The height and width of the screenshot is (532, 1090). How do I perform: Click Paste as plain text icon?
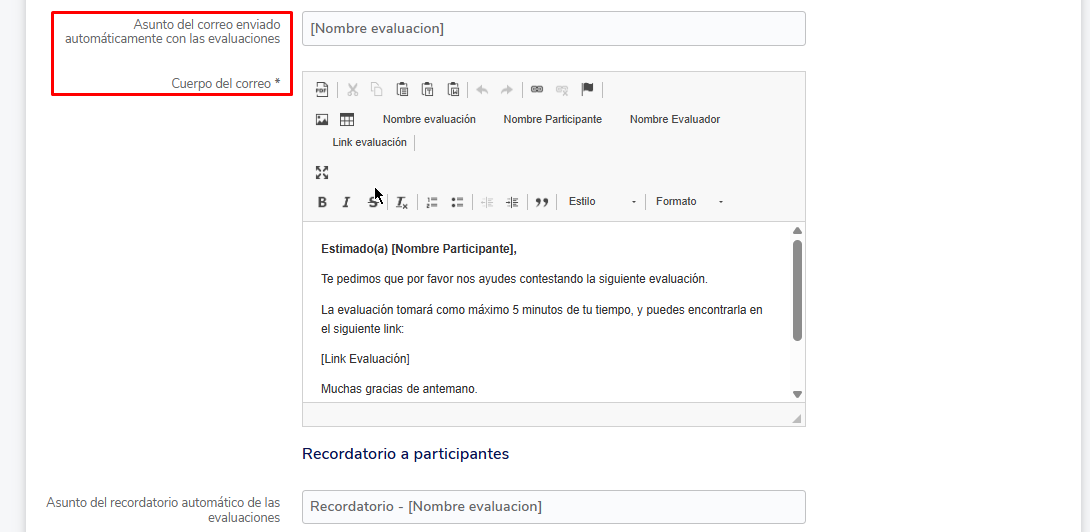coord(427,90)
